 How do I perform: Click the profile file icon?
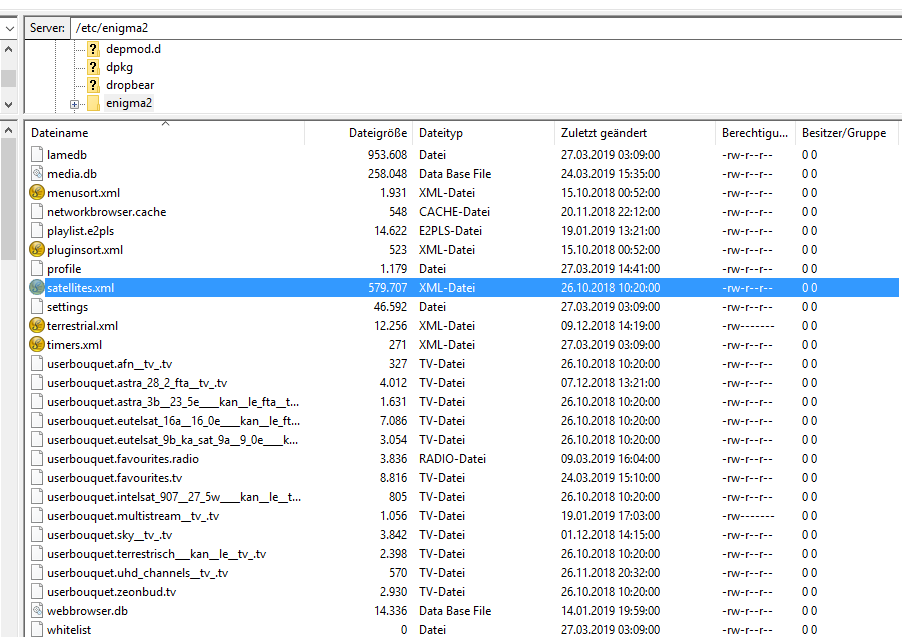(37, 268)
